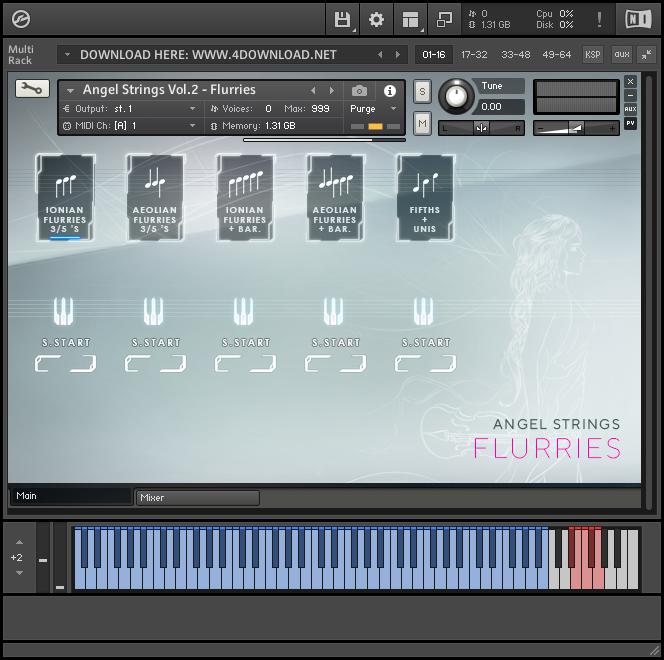
Task: Click Max voices value 999
Action: (x=320, y=109)
